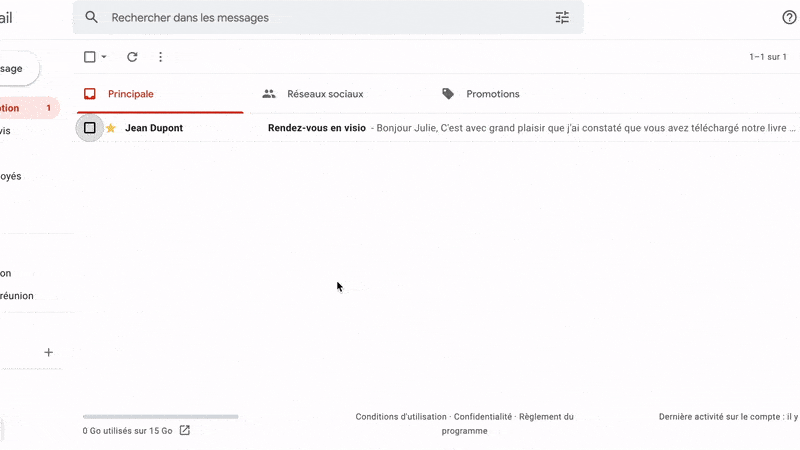Click the 0 Go utilisés sur 15 Go text
This screenshot has height=450, width=800.
click(x=128, y=431)
